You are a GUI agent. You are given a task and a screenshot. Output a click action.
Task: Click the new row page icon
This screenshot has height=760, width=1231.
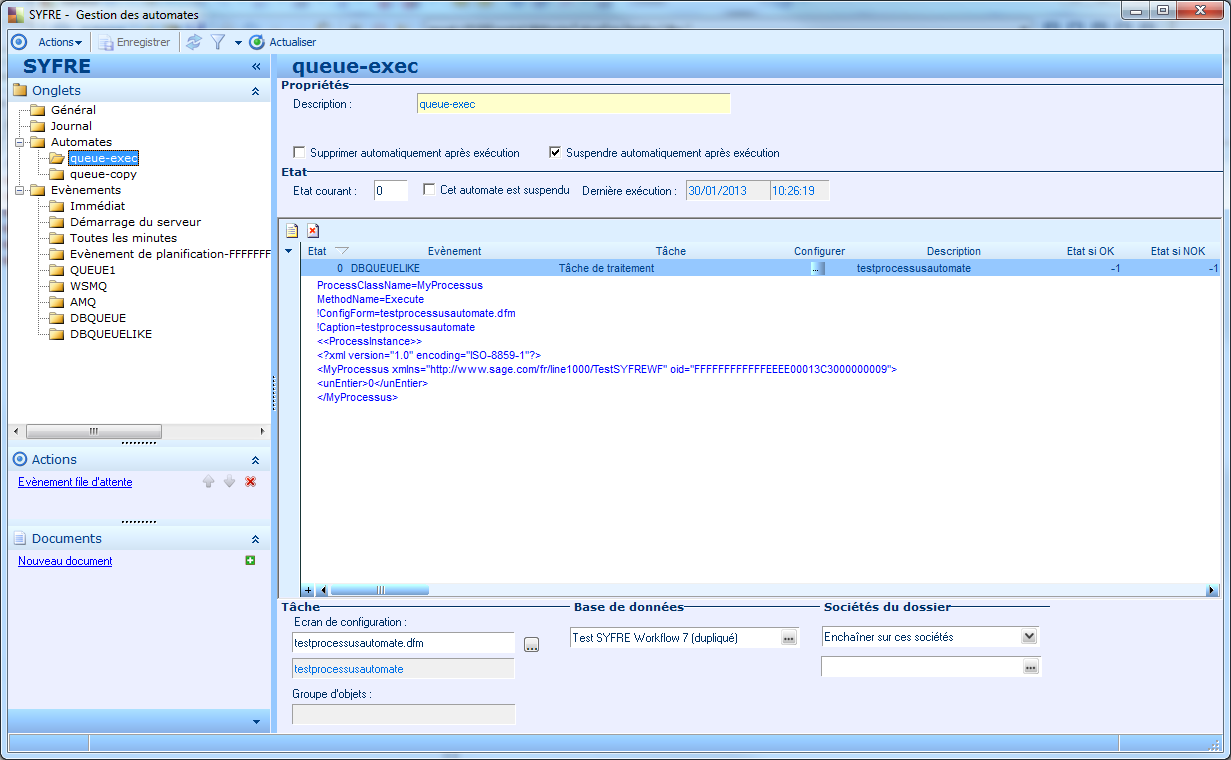292,231
